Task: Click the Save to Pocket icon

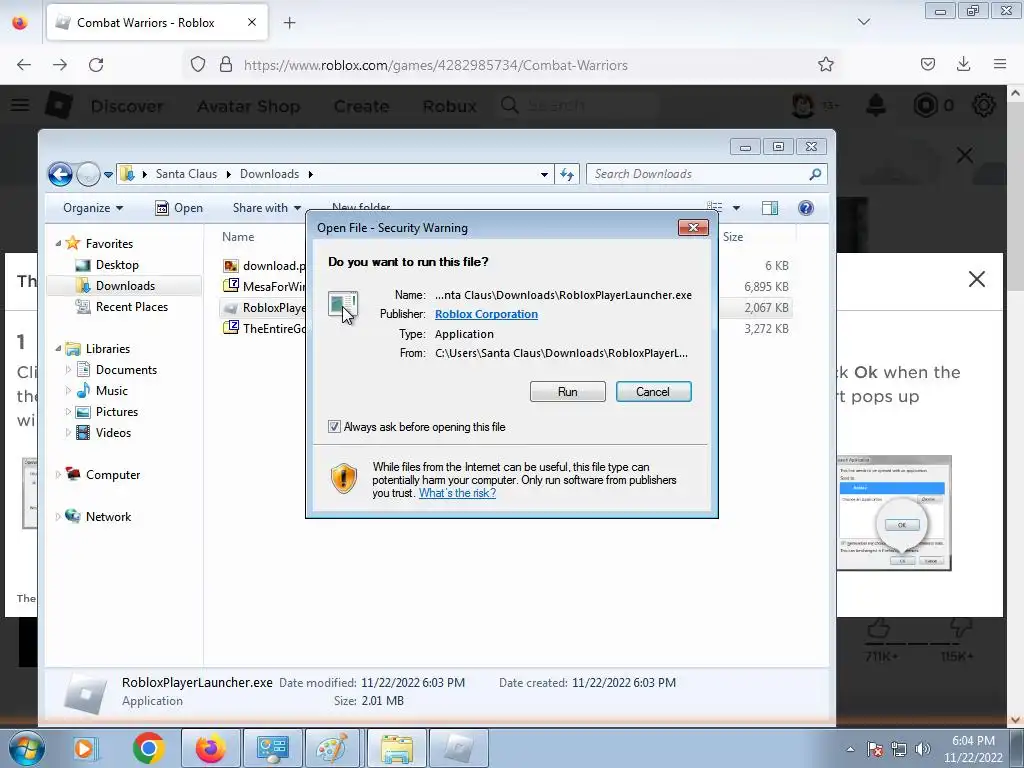Action: [928, 64]
